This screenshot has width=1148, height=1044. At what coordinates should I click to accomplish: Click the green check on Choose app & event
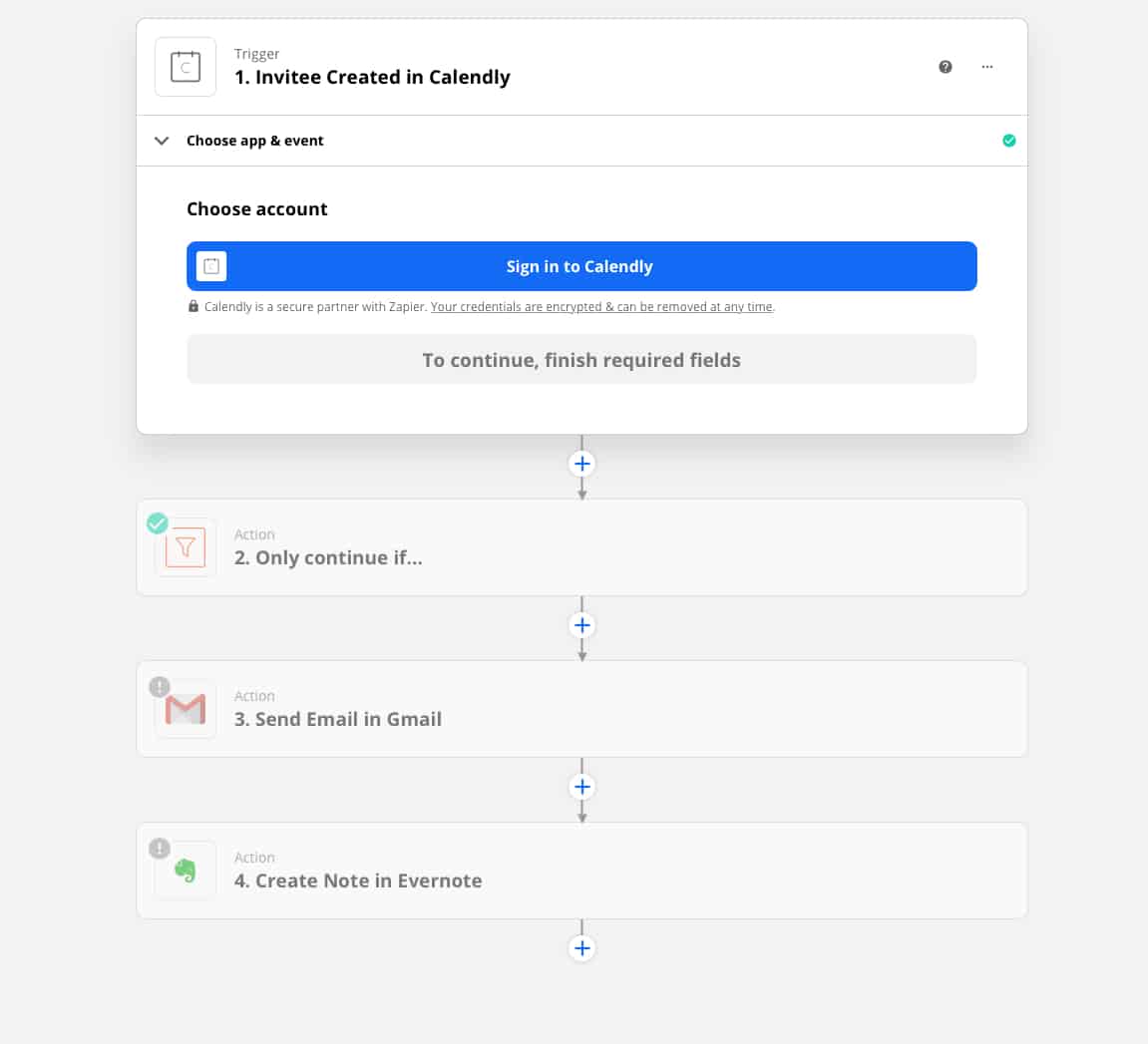click(x=1009, y=141)
